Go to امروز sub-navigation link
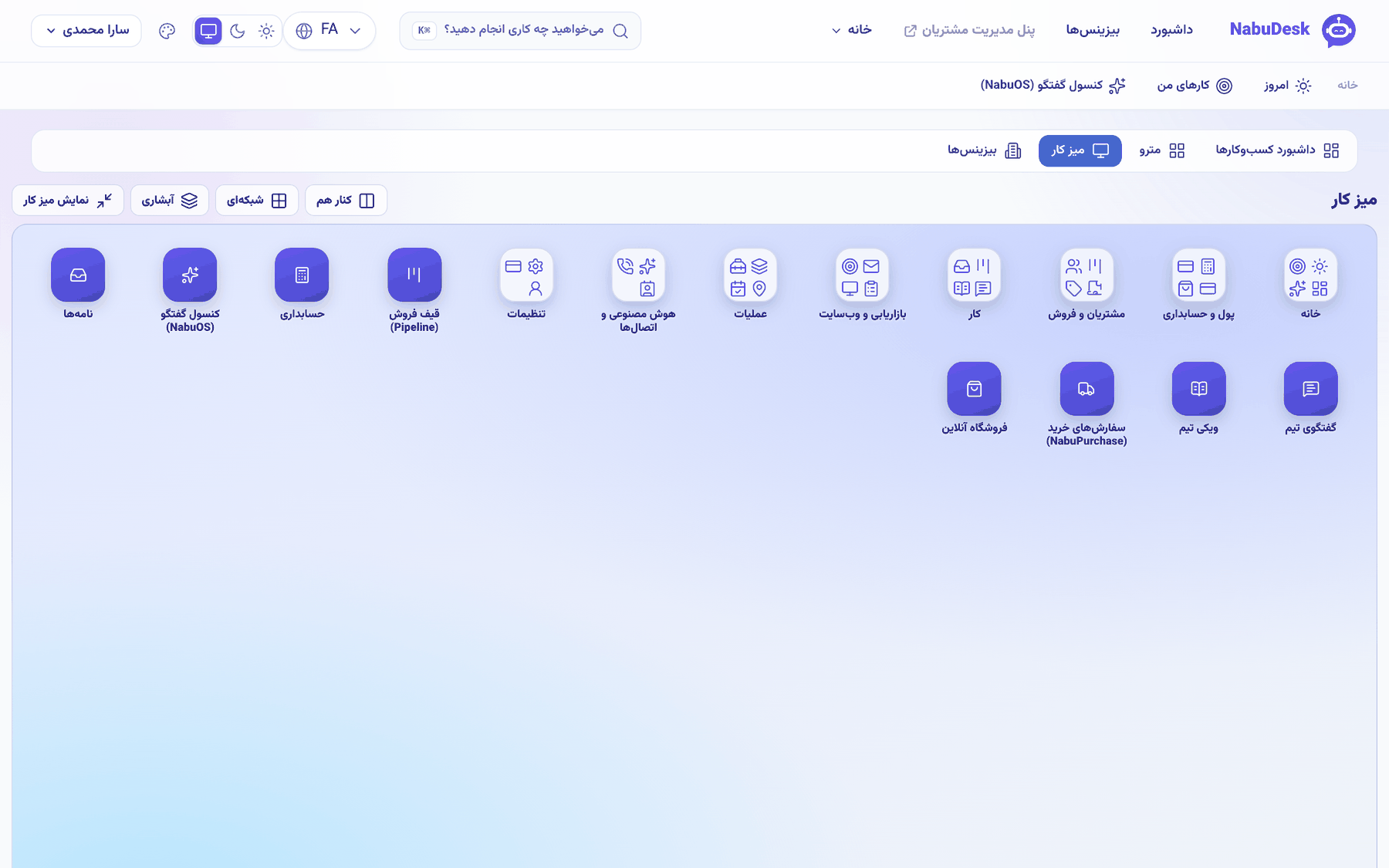This screenshot has height=868, width=1389. [1287, 86]
